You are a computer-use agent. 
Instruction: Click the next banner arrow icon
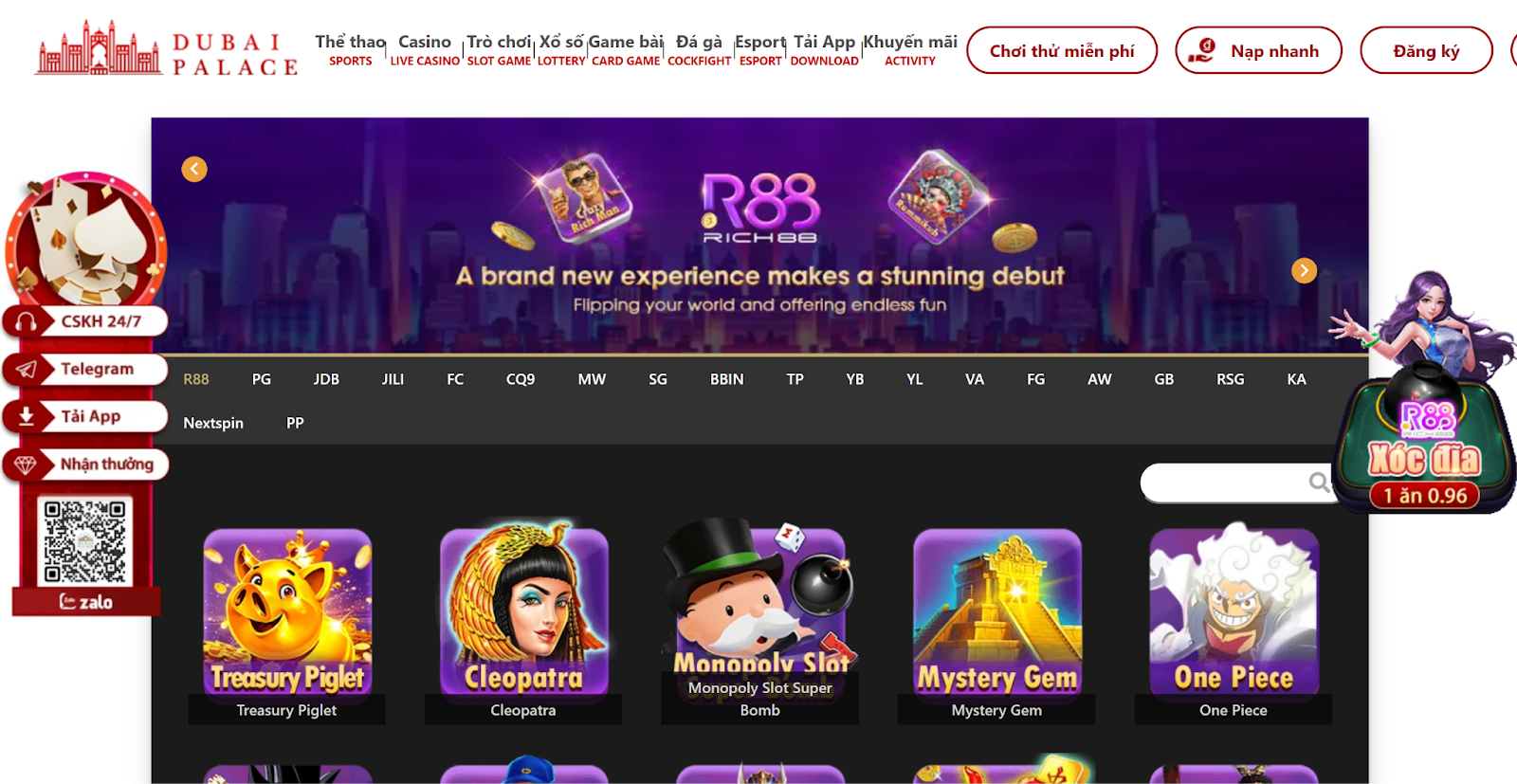[x=1305, y=270]
